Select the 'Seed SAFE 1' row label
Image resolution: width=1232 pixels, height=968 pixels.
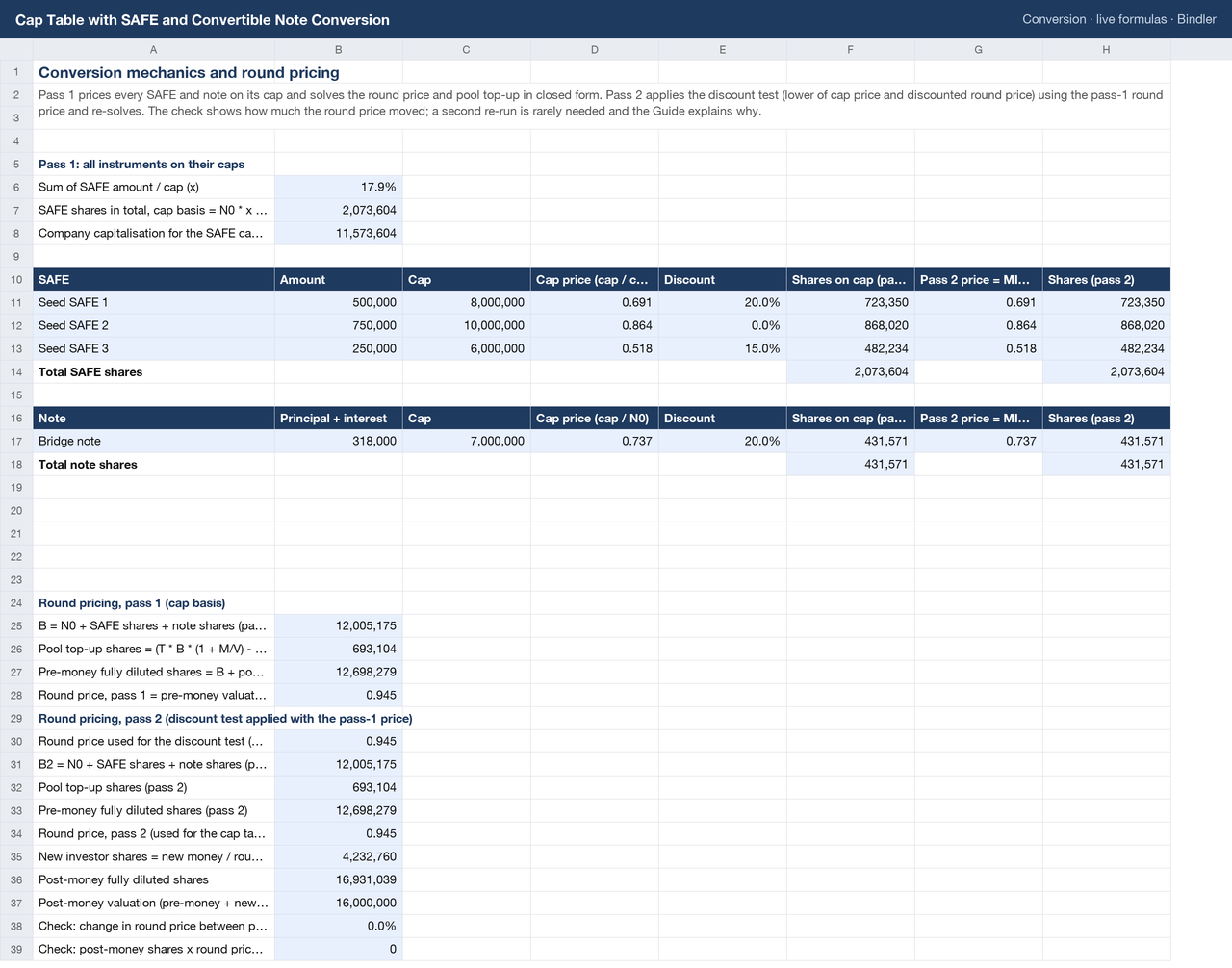click(154, 302)
